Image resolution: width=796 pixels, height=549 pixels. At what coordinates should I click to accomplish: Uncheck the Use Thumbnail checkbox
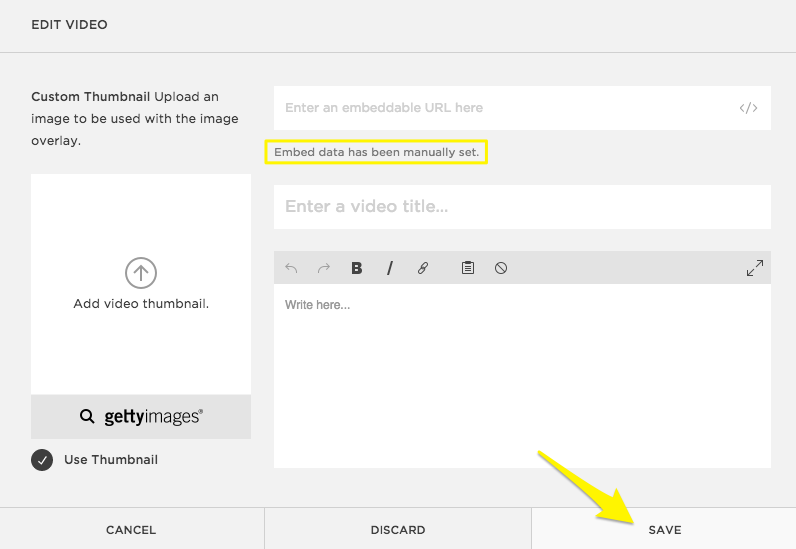[x=42, y=460]
